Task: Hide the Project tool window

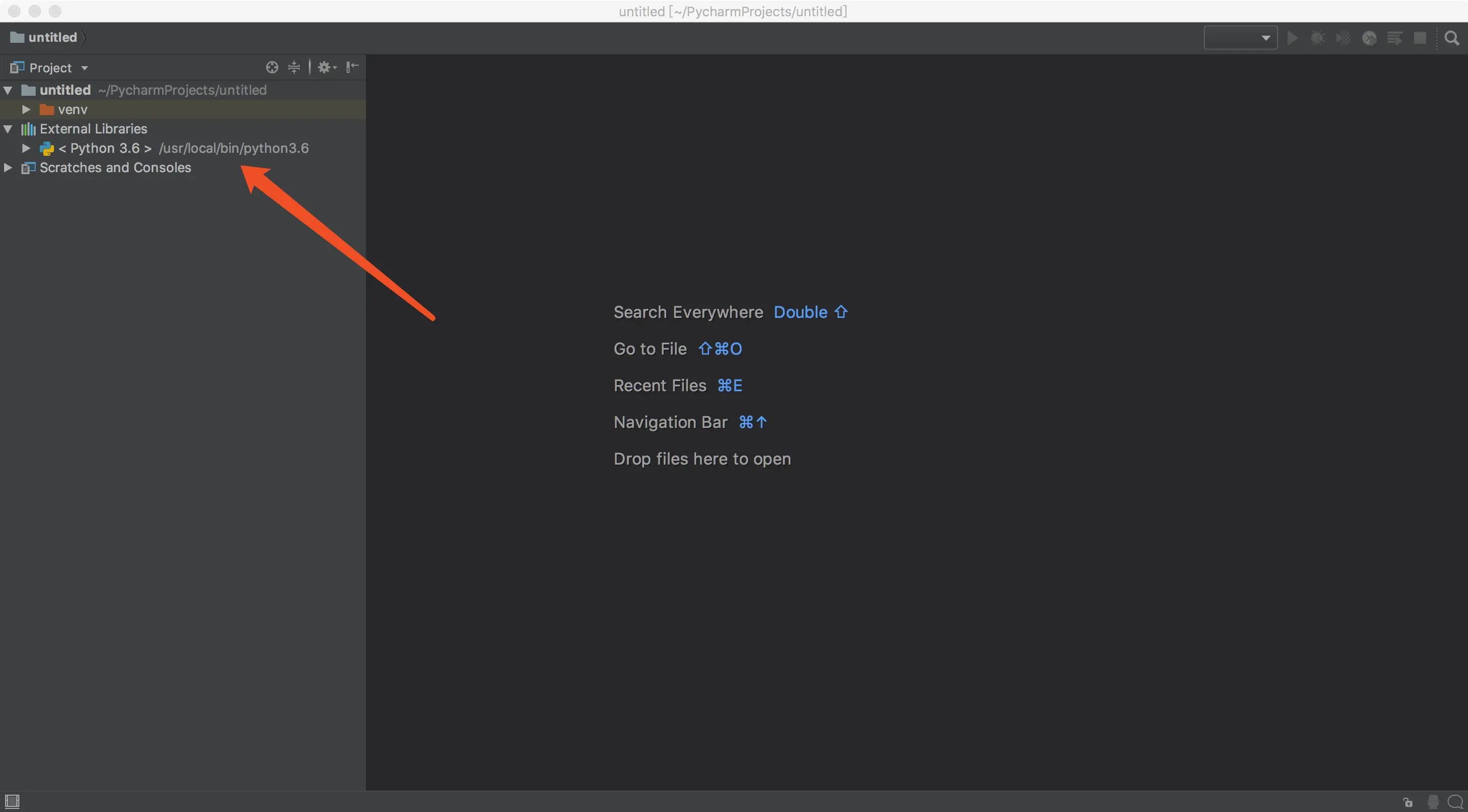Action: 353,67
